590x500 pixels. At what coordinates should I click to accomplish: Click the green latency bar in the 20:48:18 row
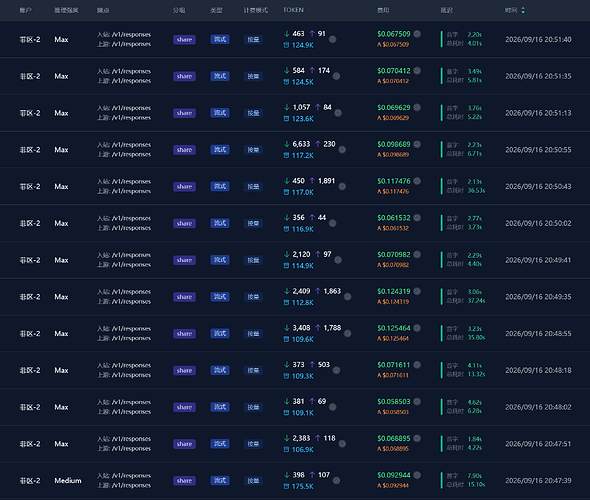pyautogui.click(x=441, y=370)
